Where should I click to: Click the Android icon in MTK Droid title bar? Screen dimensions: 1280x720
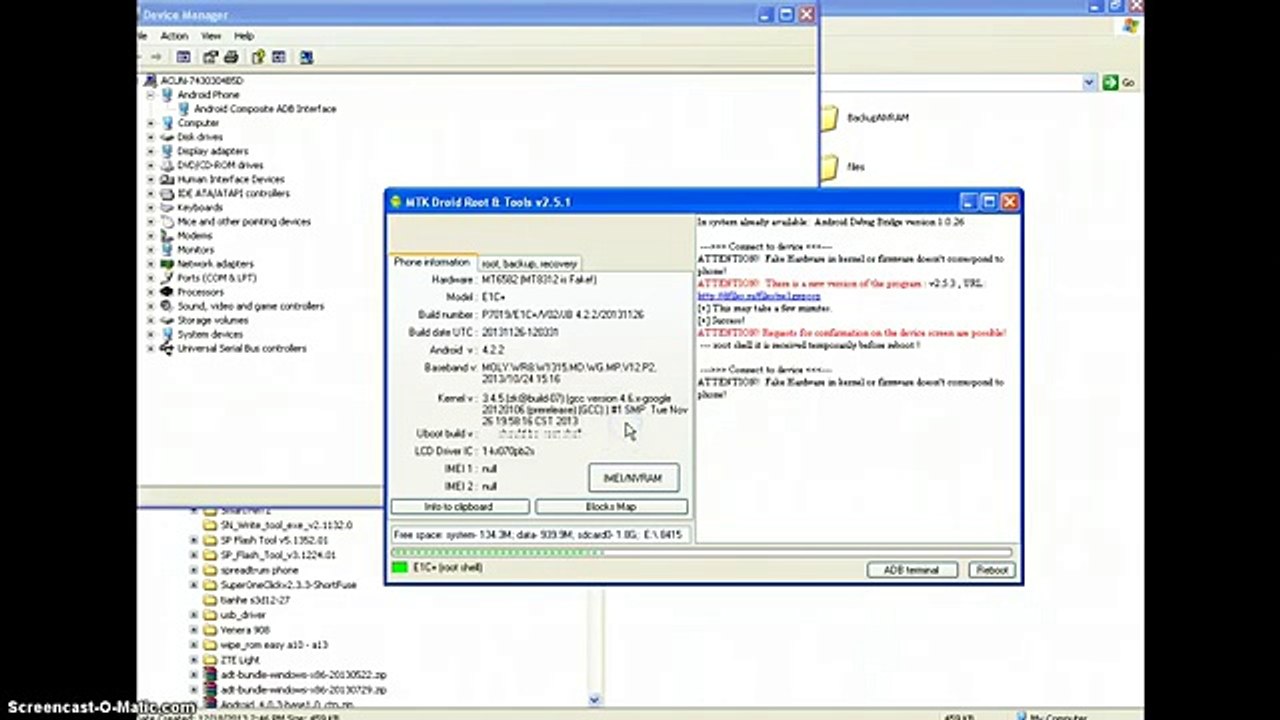pyautogui.click(x=396, y=202)
